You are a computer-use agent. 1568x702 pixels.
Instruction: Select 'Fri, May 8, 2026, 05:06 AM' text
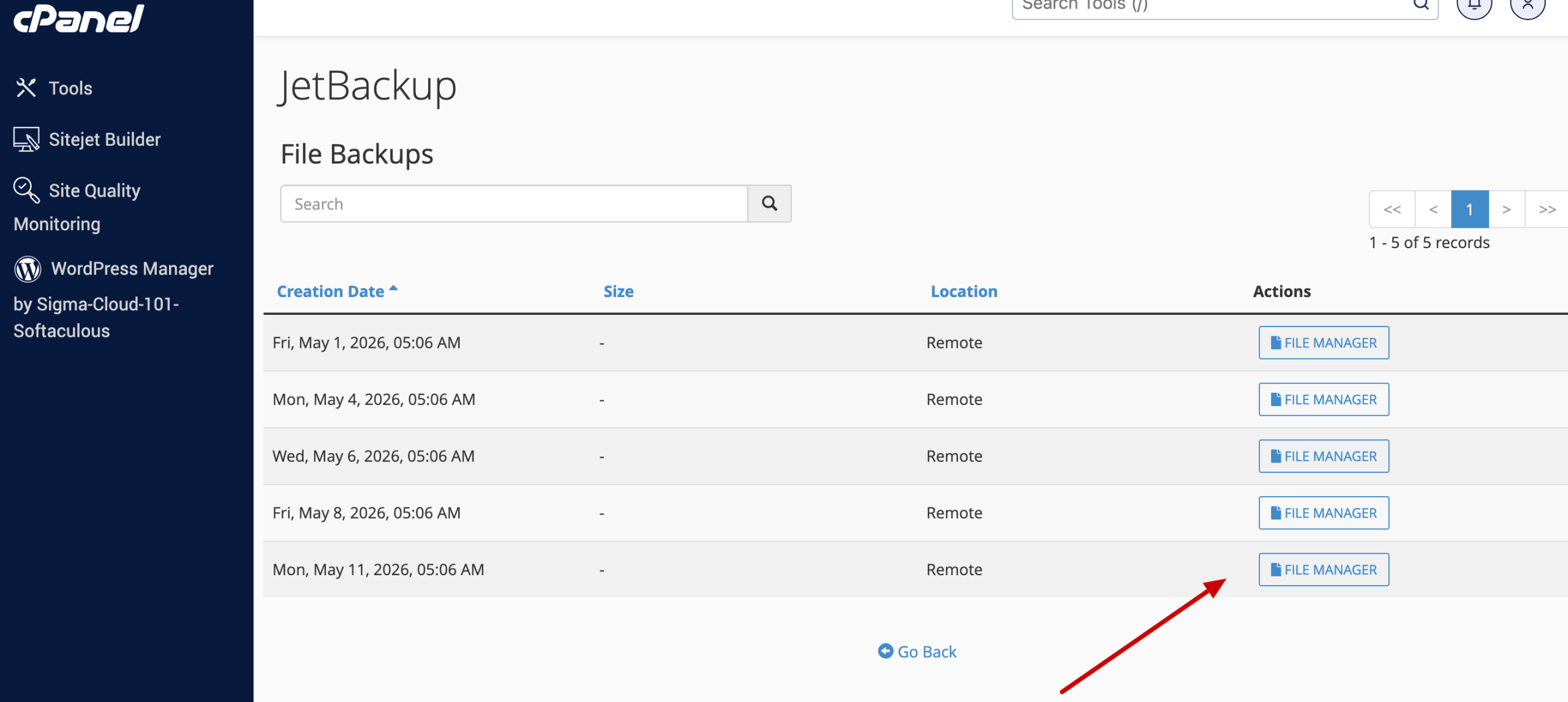[366, 513]
